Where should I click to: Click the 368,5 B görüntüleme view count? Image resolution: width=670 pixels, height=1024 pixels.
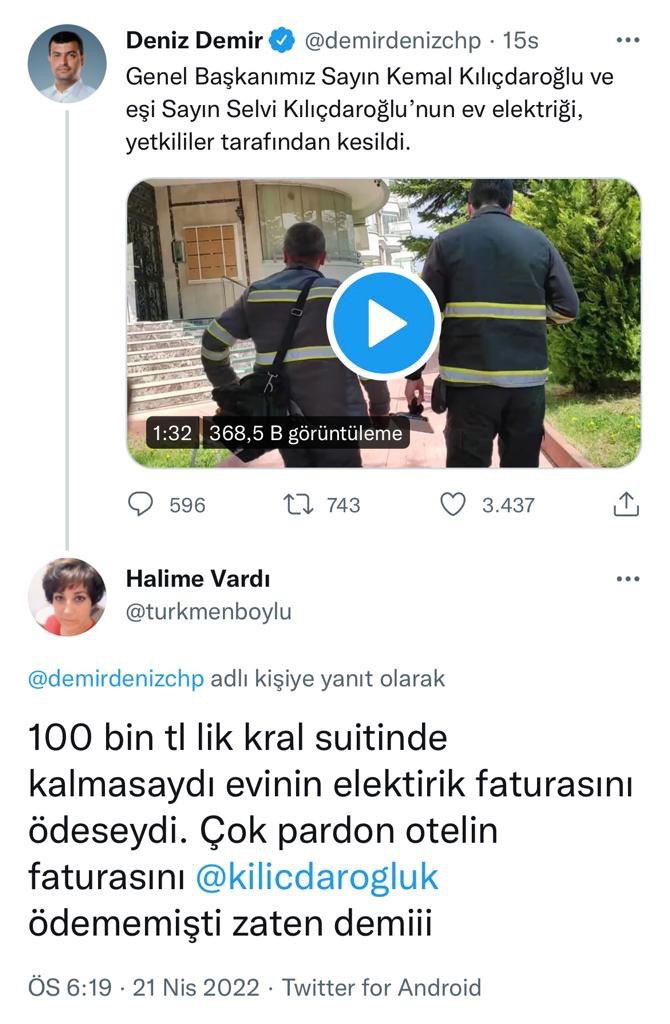click(x=306, y=433)
